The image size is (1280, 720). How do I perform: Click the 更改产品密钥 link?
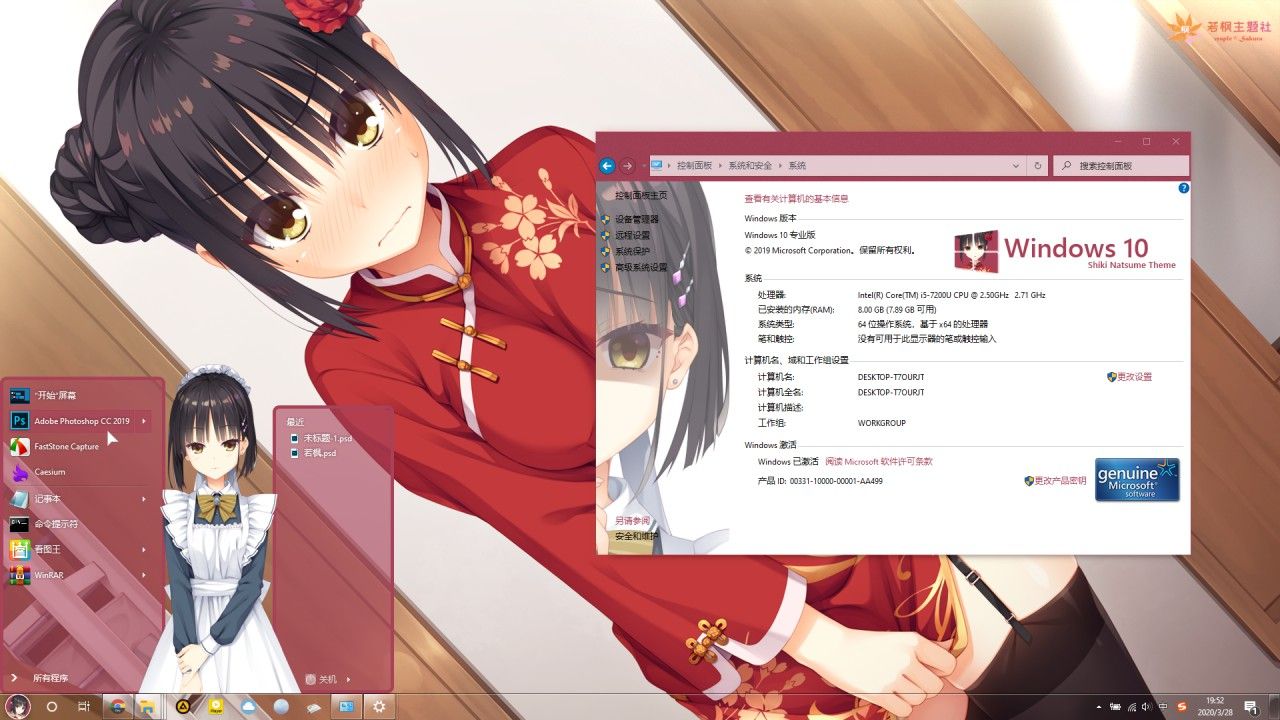(1061, 481)
